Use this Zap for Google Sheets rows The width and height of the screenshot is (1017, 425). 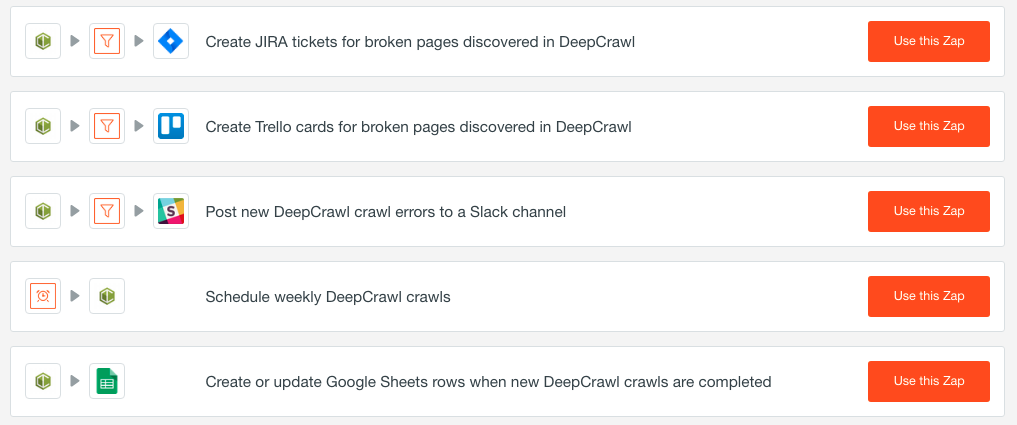point(928,382)
